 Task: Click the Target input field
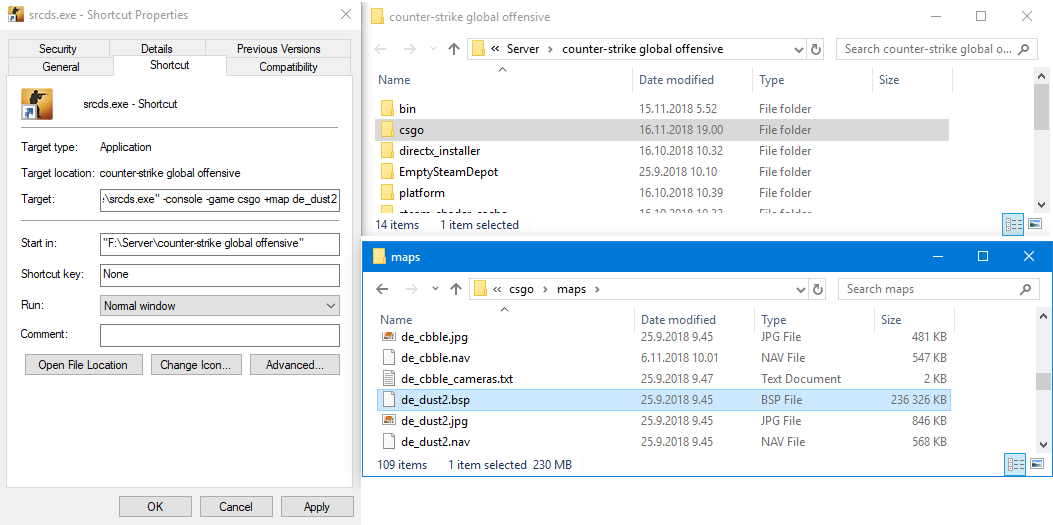click(x=220, y=200)
